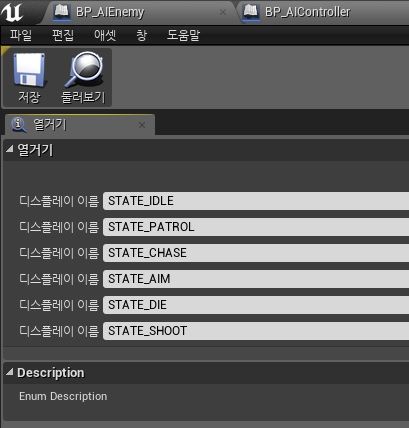Close the 열거기 panel tab

pos(142,125)
